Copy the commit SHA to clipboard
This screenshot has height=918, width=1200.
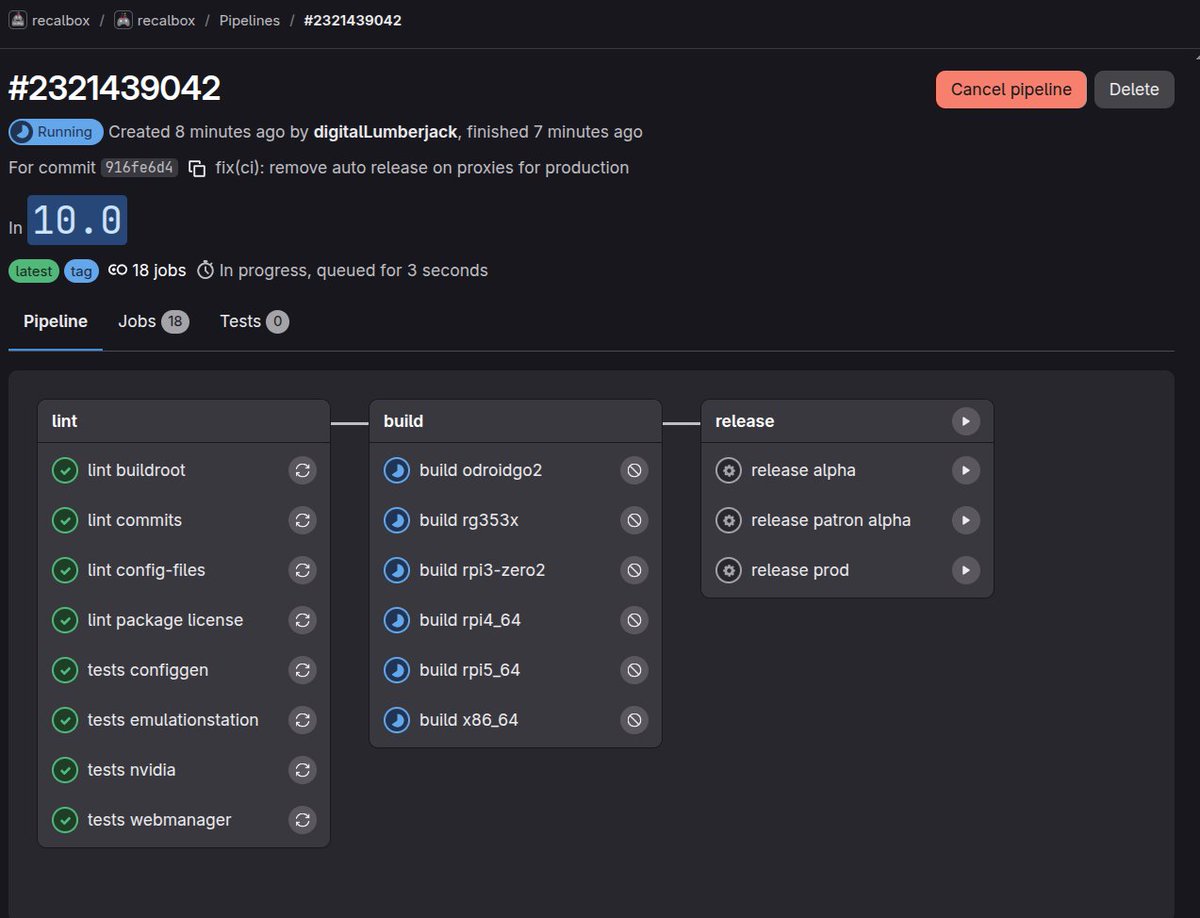tap(197, 168)
